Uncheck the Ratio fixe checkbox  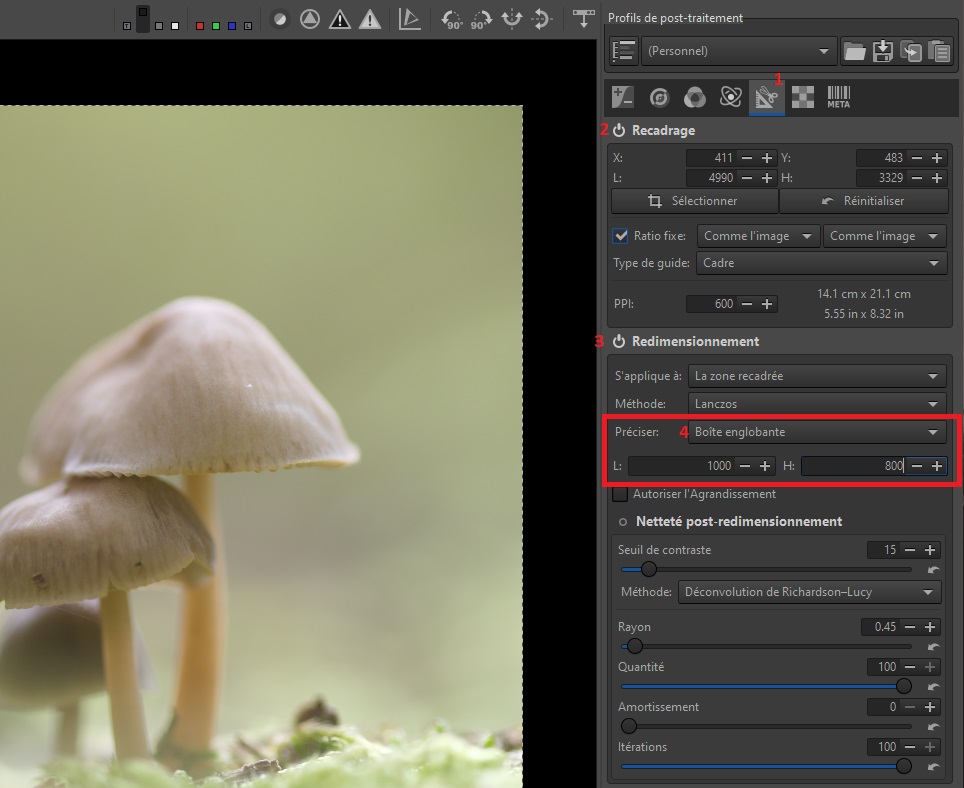[x=620, y=236]
